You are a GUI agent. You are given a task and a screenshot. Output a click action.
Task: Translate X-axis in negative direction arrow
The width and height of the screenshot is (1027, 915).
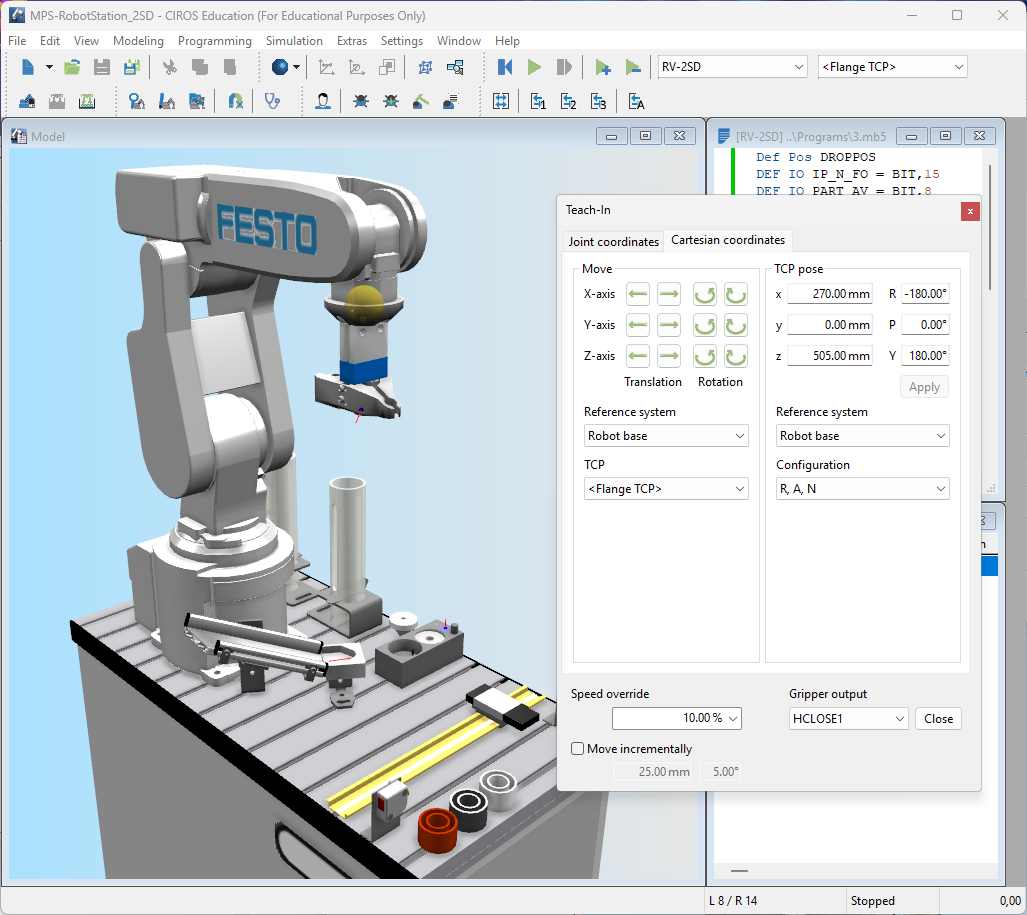coord(637,294)
